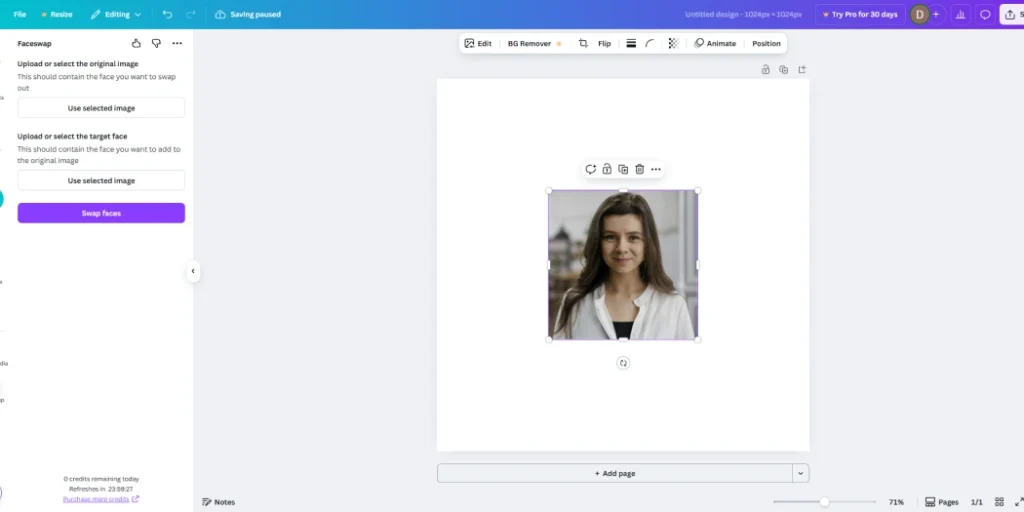Give Faceswap a thumbs up
Screen dimensions: 1024x512
(x=136, y=44)
